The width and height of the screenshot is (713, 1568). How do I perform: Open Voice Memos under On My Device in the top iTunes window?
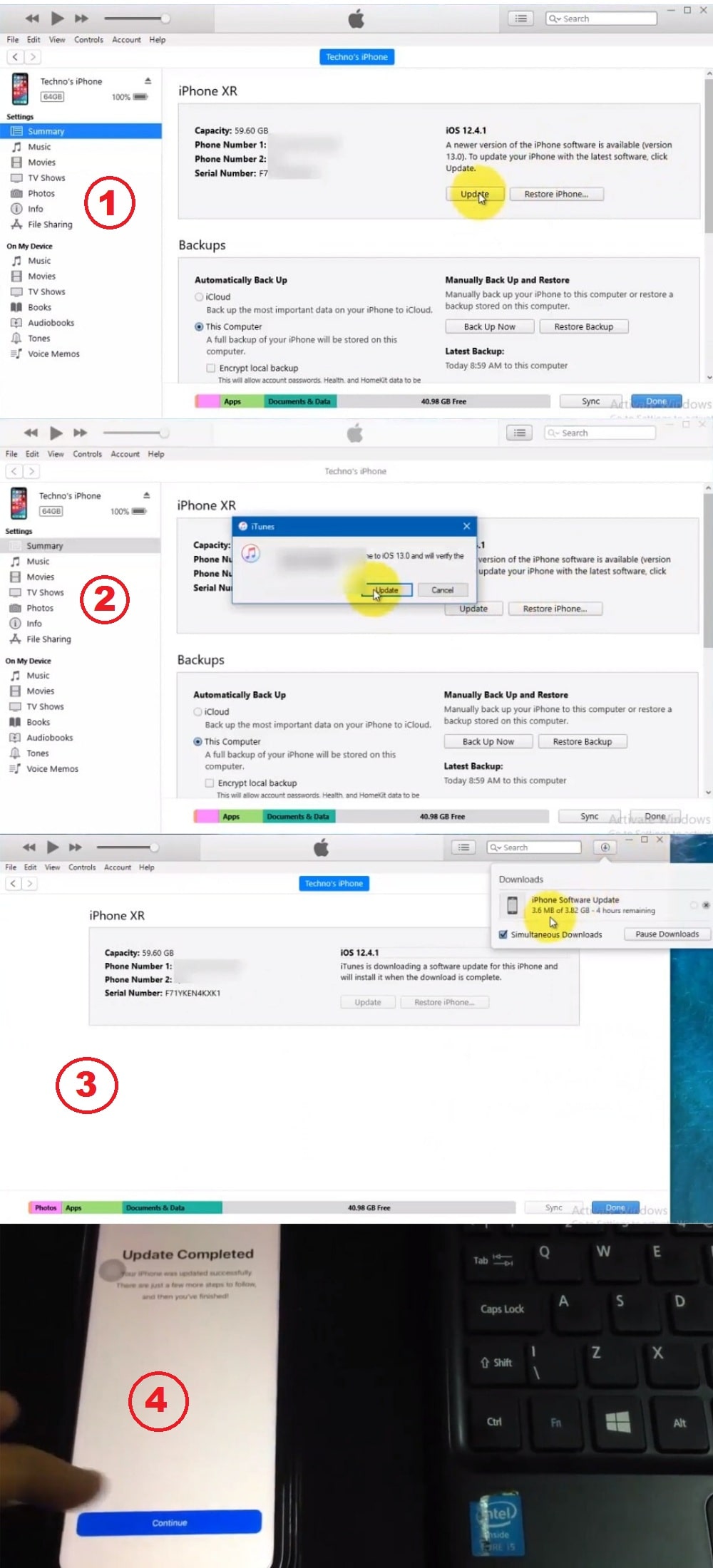[53, 354]
